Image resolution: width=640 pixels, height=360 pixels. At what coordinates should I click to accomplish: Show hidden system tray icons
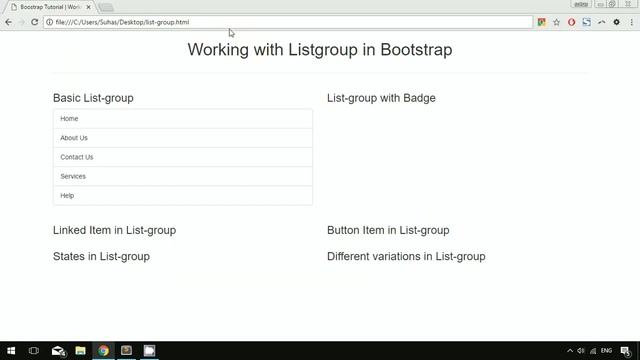570,351
